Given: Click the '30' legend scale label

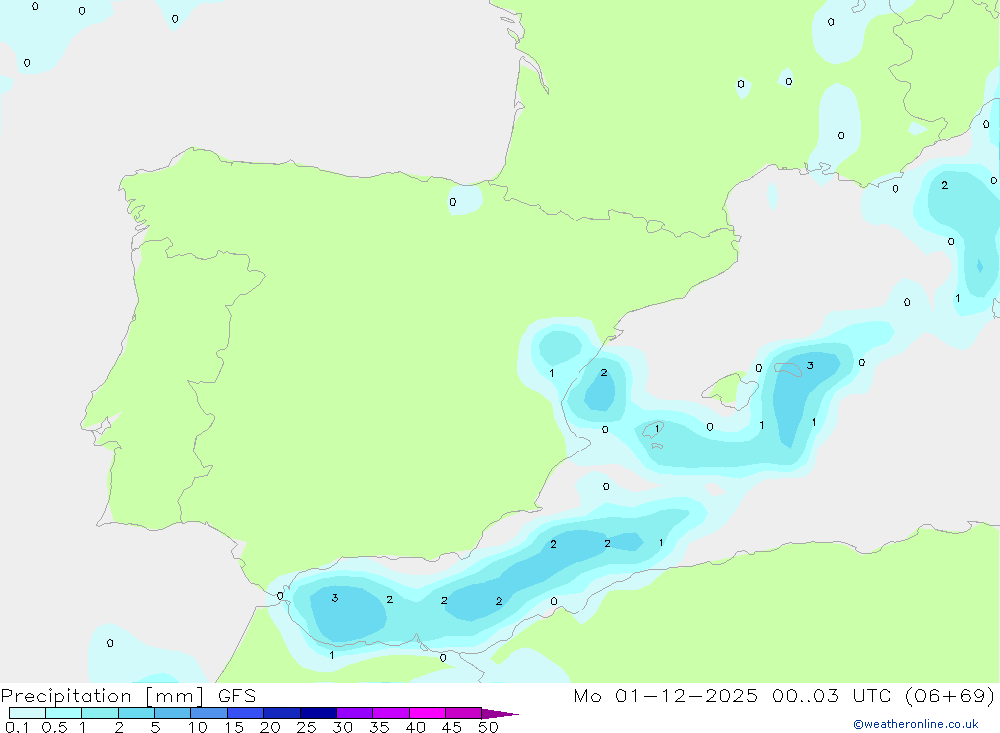Looking at the screenshot, I should tap(342, 727).
